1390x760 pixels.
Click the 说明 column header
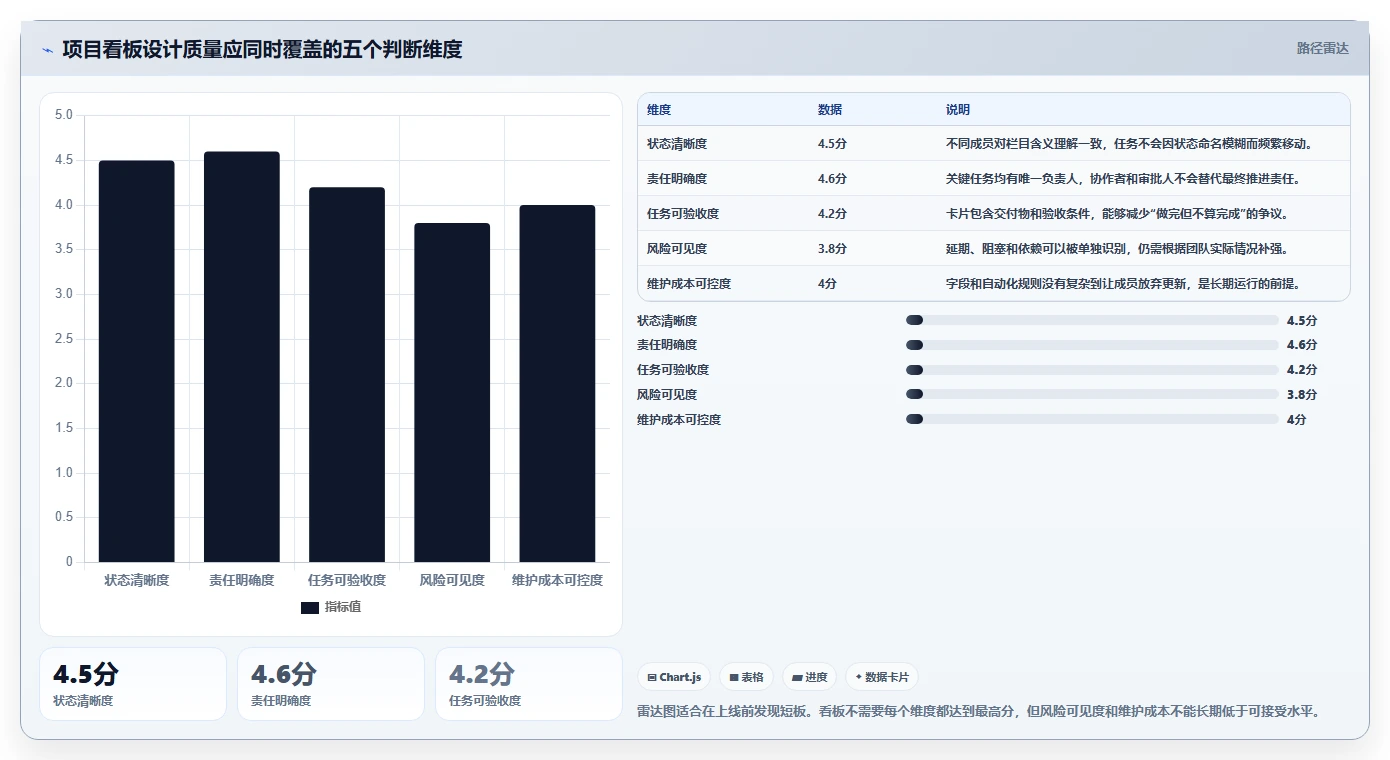[x=958, y=110]
